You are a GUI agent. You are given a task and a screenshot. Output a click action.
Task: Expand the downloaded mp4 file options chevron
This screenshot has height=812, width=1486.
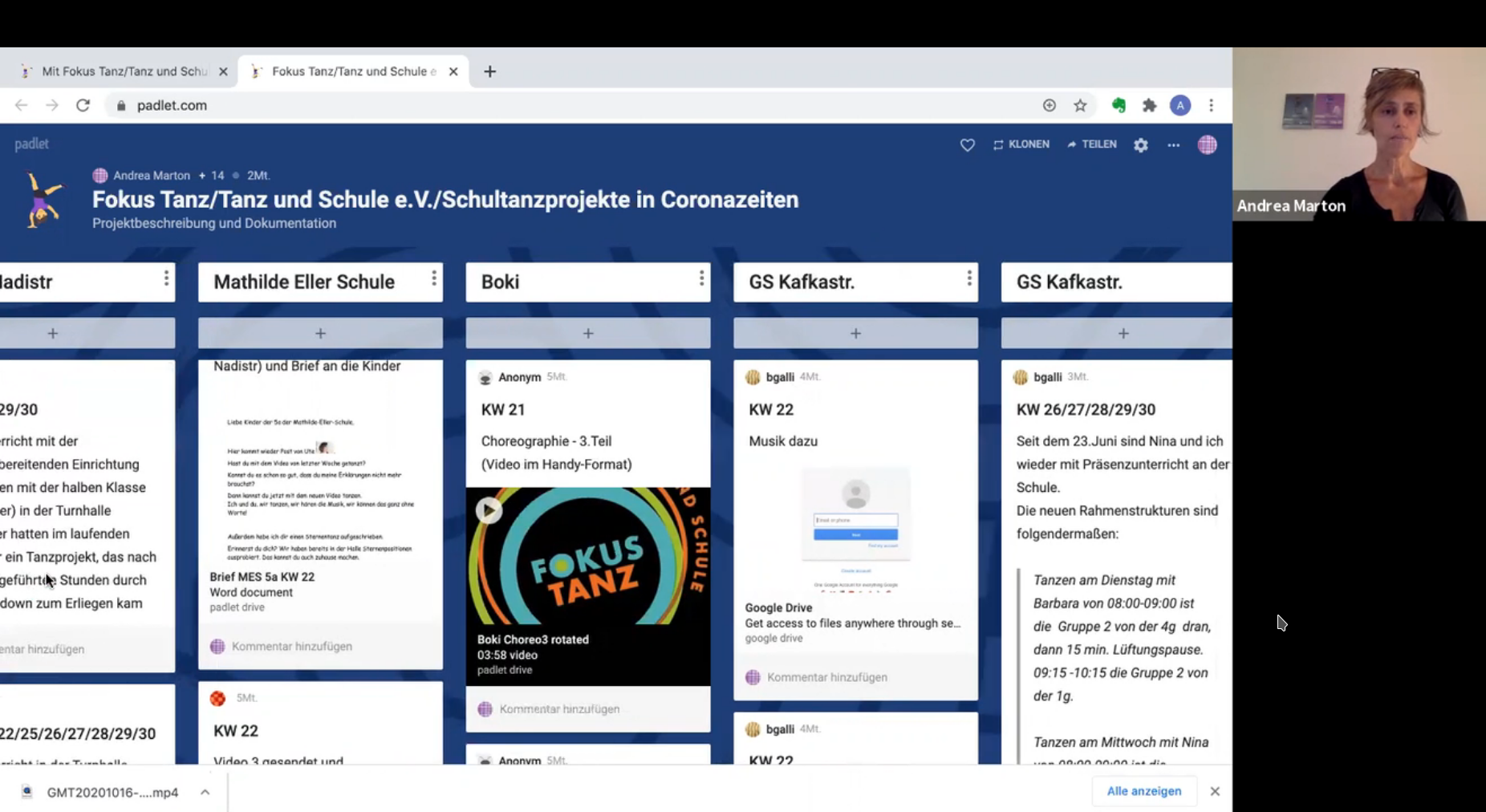(x=205, y=792)
